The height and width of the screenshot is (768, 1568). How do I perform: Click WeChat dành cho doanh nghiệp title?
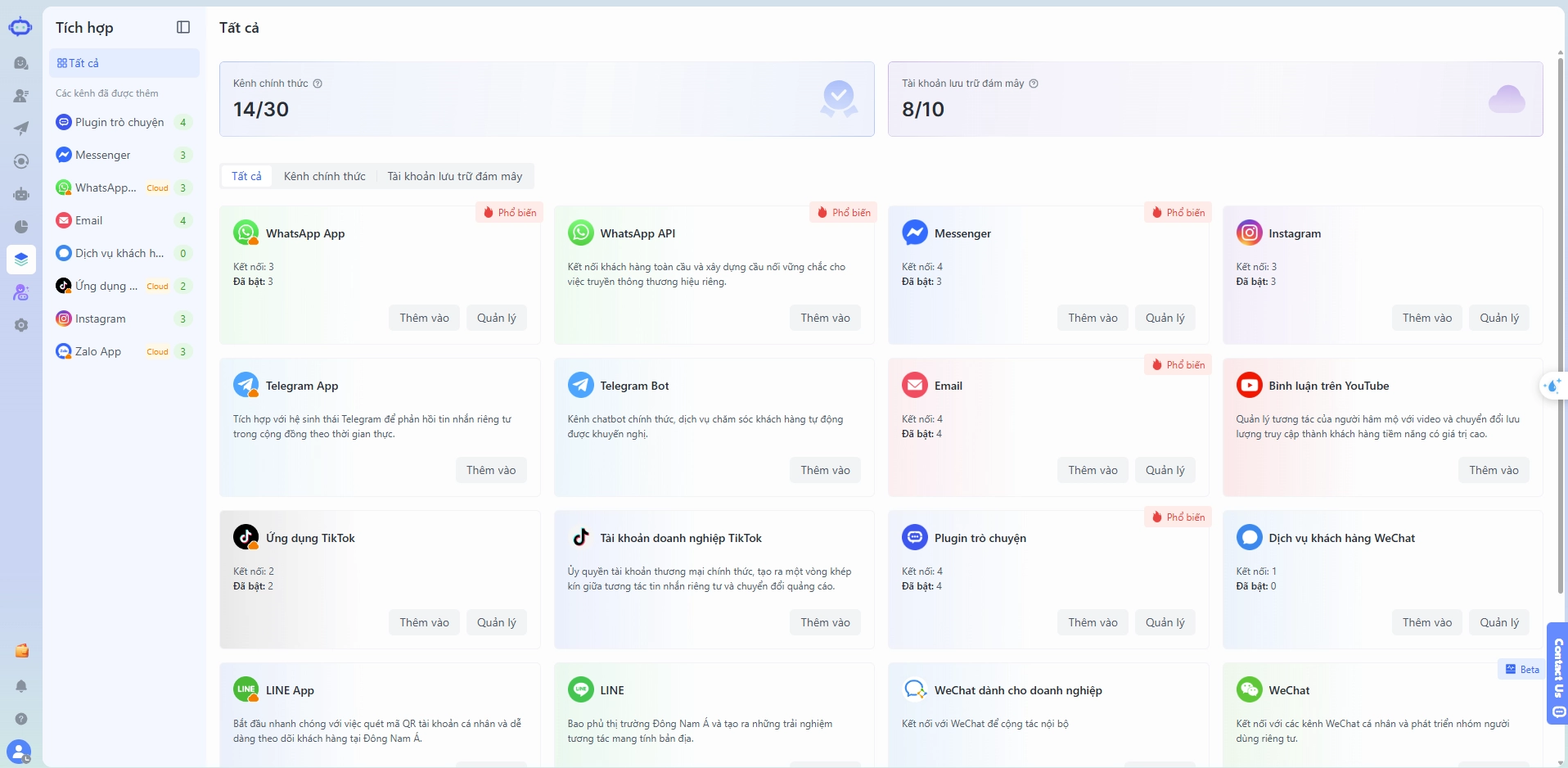[1018, 690]
